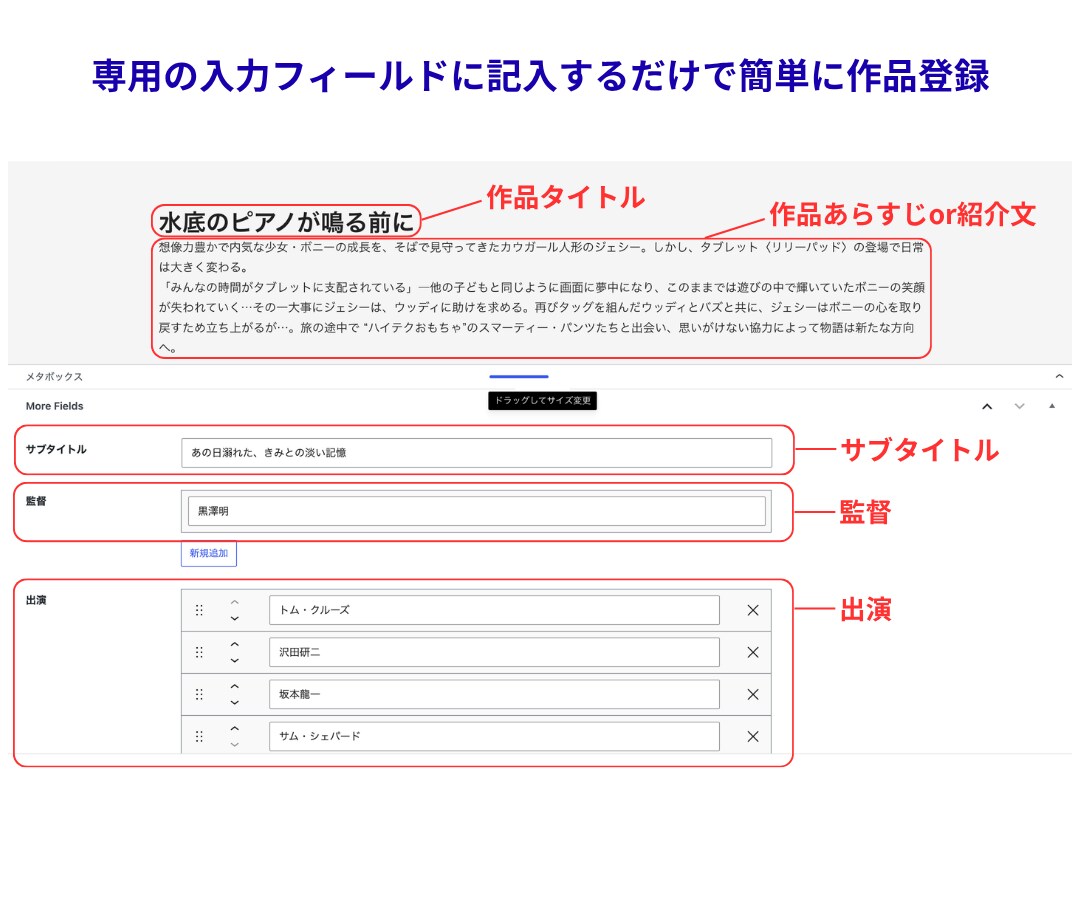Focus the 監督 field containing 黒澤明

tap(477, 511)
